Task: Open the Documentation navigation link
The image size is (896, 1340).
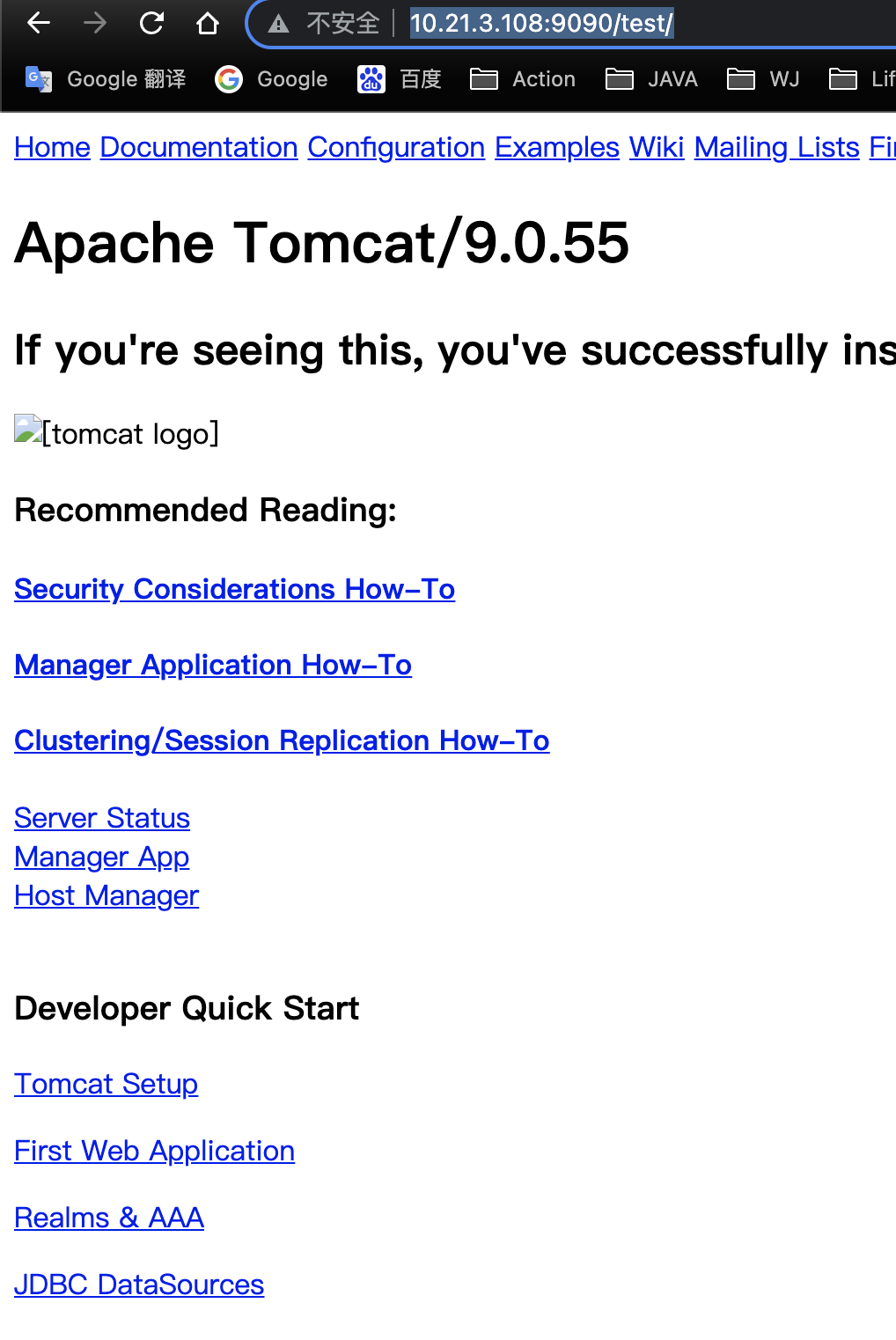Action: 199,147
